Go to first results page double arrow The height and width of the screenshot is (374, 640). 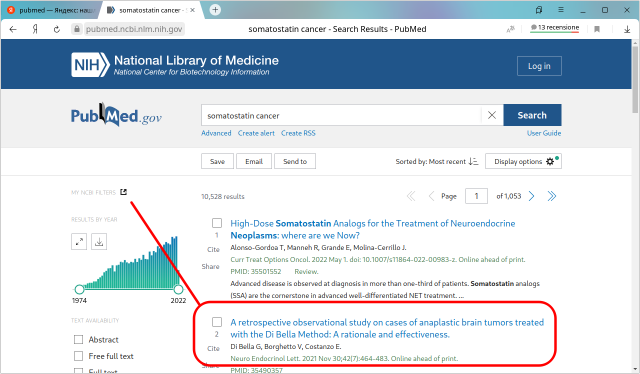[411, 196]
